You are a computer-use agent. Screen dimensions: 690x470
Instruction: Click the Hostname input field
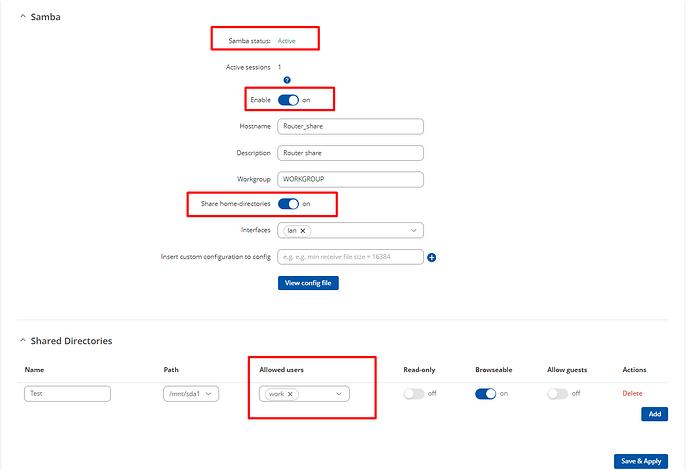click(350, 126)
